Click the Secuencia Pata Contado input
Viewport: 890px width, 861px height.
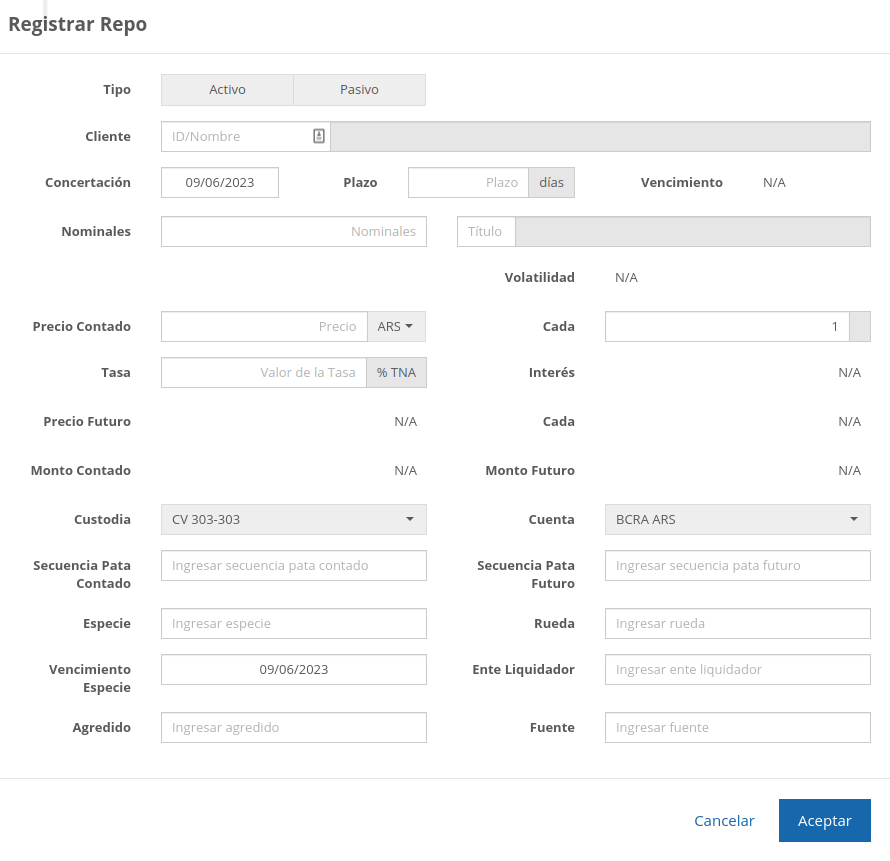coord(293,565)
